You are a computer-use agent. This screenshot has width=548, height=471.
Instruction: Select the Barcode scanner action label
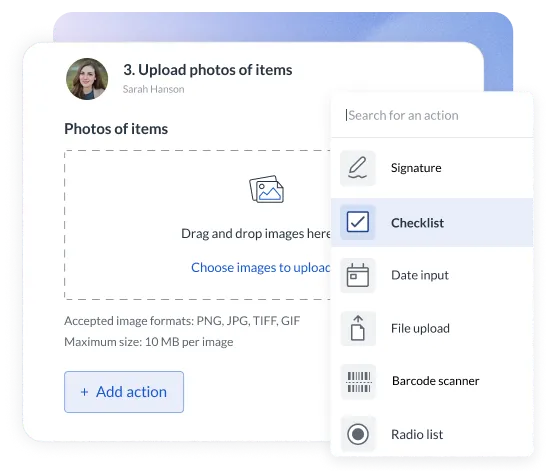point(435,381)
